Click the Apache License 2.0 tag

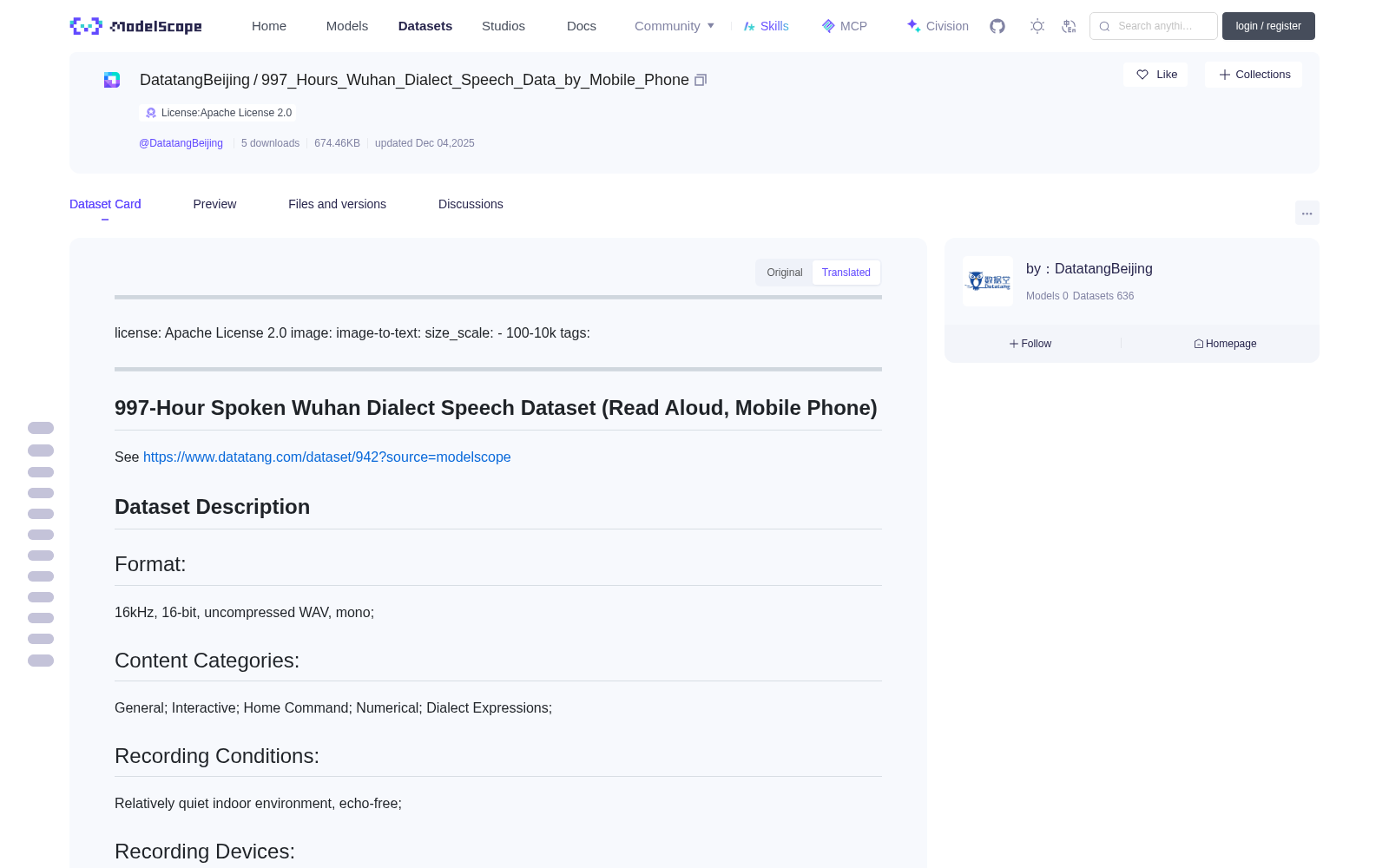point(218,113)
